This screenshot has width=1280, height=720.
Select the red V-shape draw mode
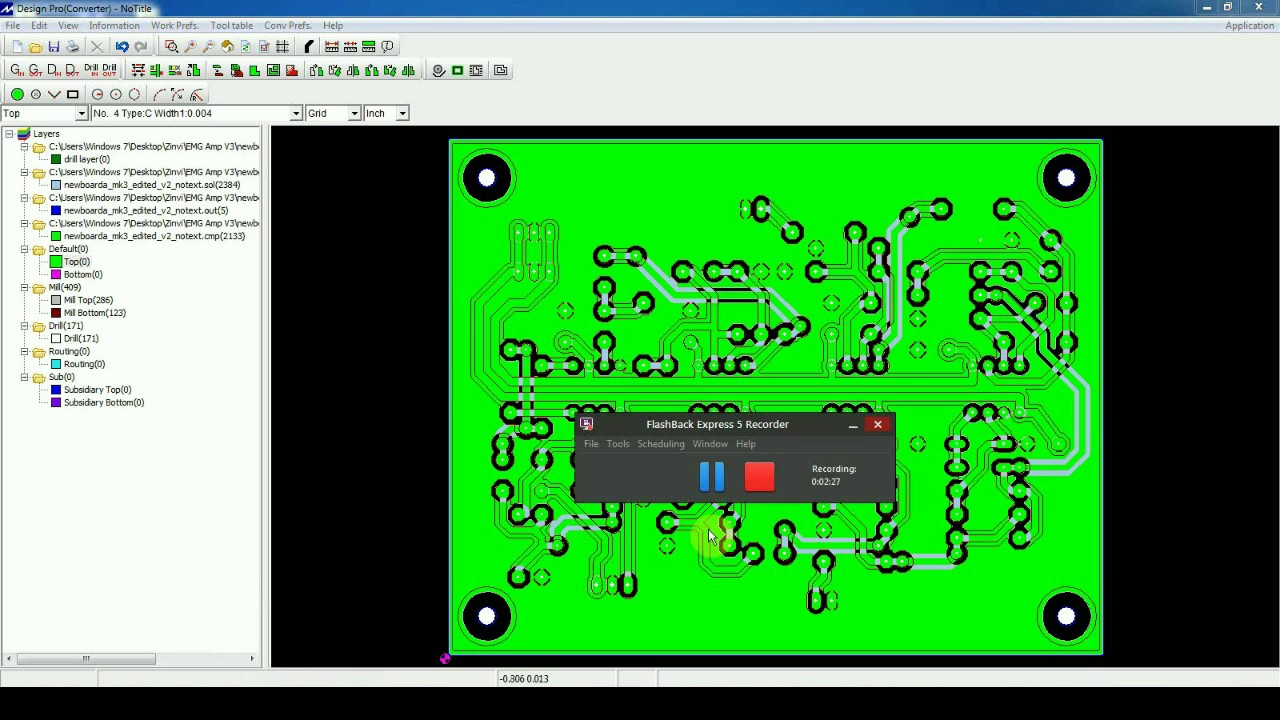54,94
